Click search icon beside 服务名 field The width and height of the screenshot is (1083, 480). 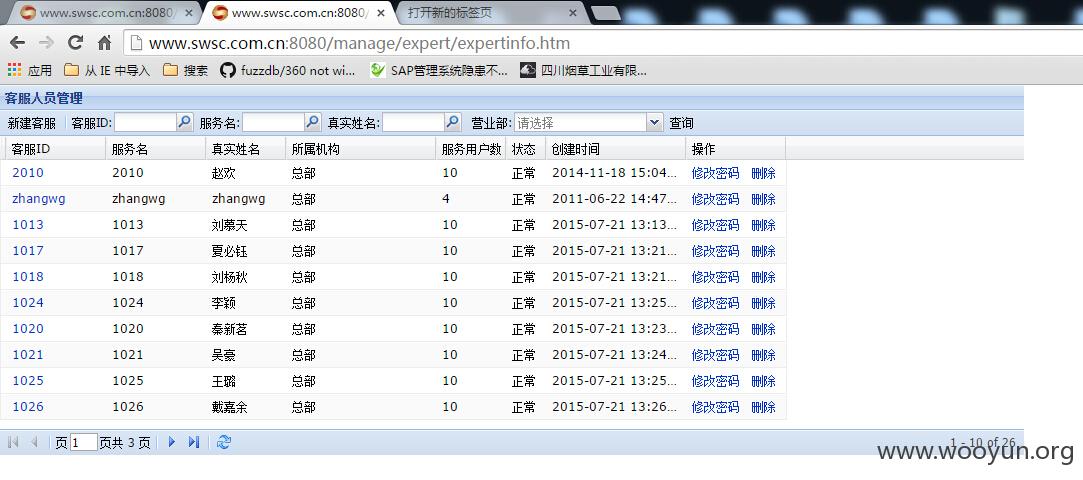[x=313, y=122]
